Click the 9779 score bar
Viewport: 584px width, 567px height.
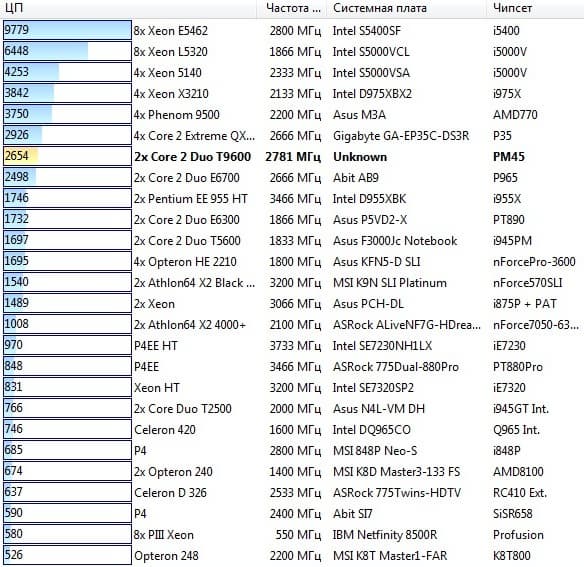[x=67, y=30]
